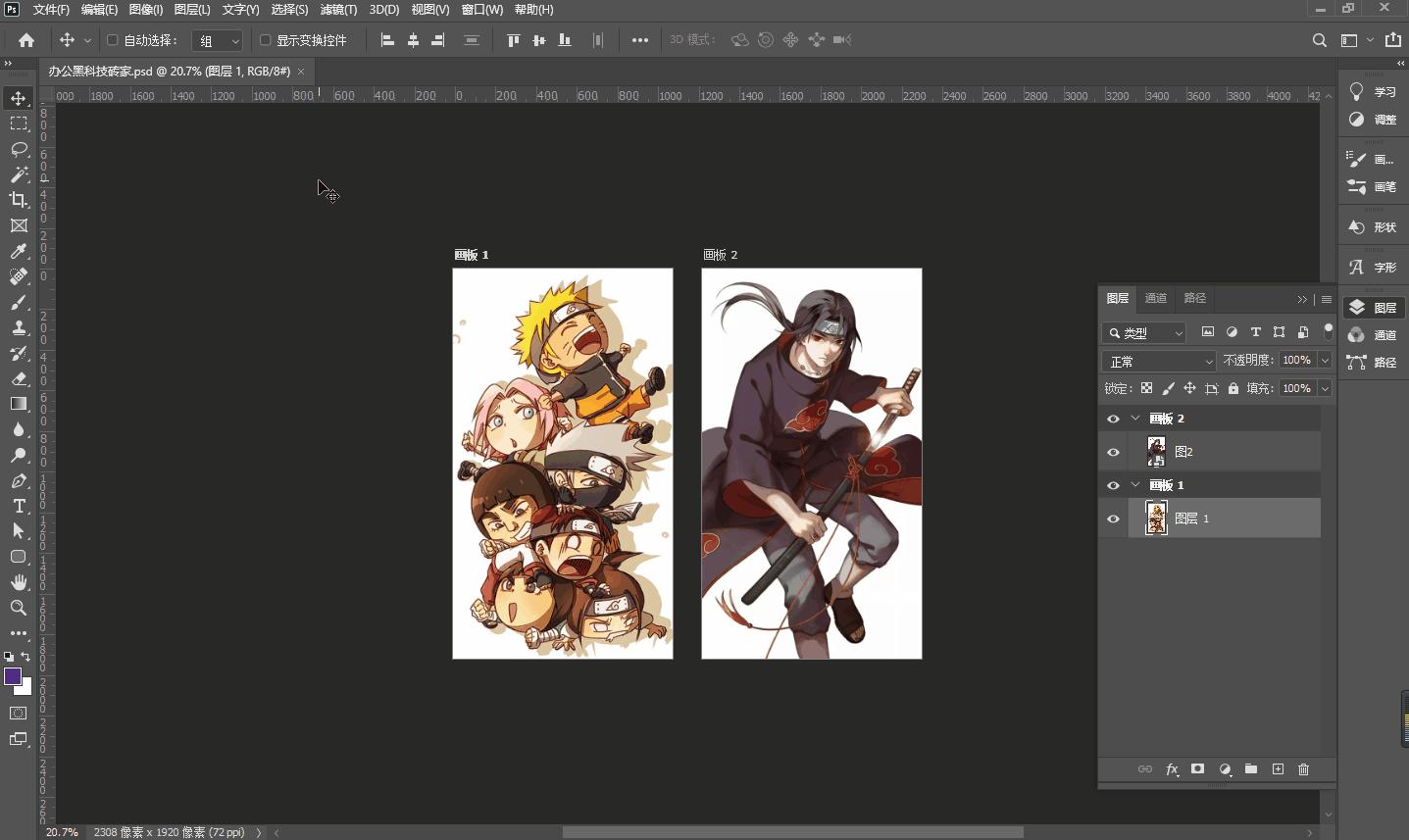Open the Edit Toolbar ellipsis menu
Viewport: 1409px width, 840px height.
(19, 633)
